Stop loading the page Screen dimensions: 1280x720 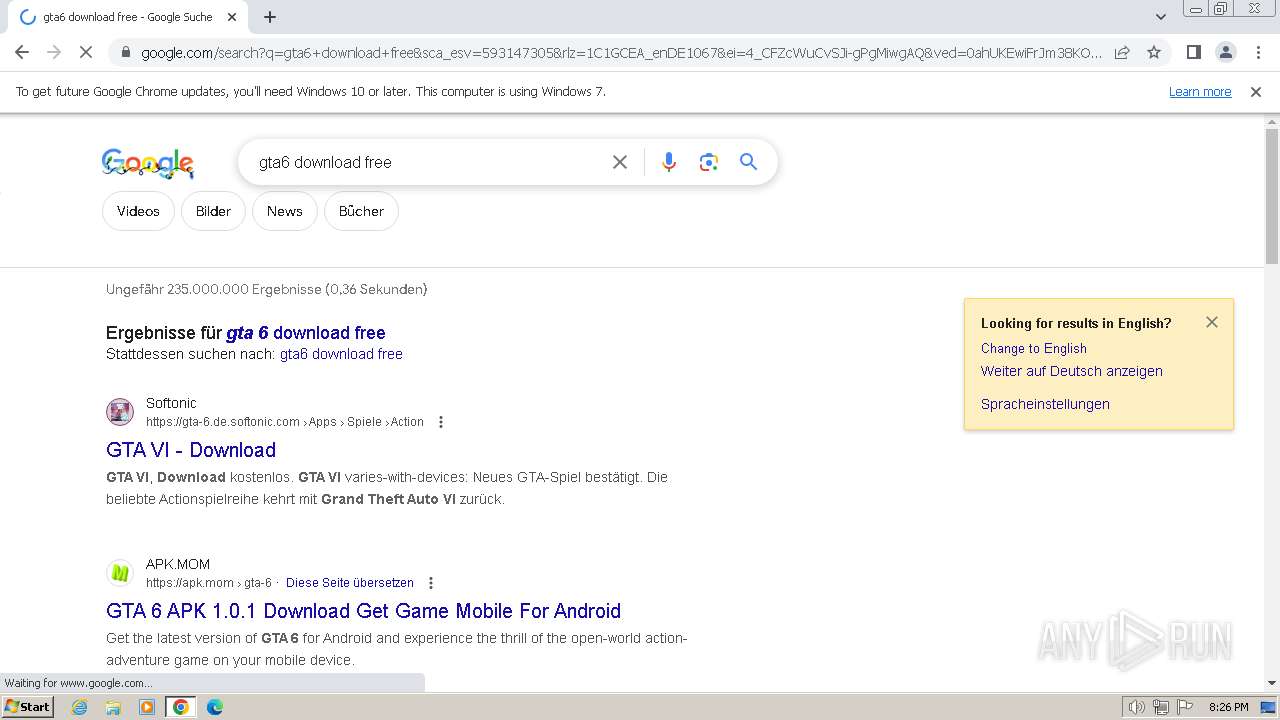coord(86,52)
